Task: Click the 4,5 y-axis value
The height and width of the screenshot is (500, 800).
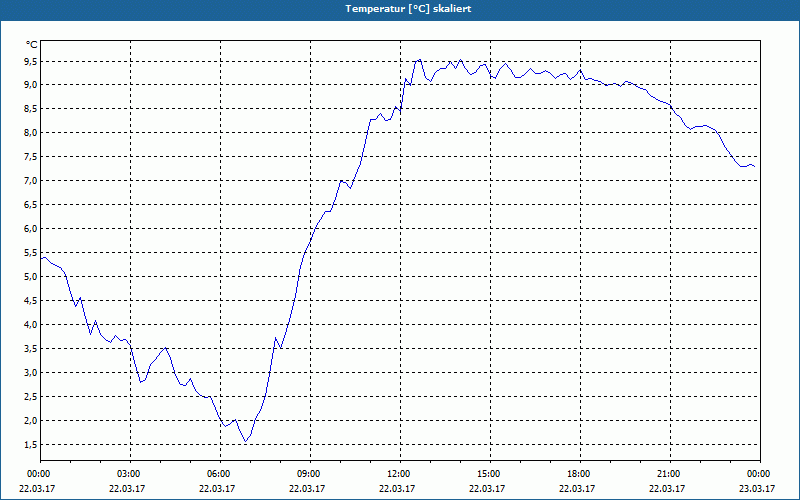Action: pos(31,301)
